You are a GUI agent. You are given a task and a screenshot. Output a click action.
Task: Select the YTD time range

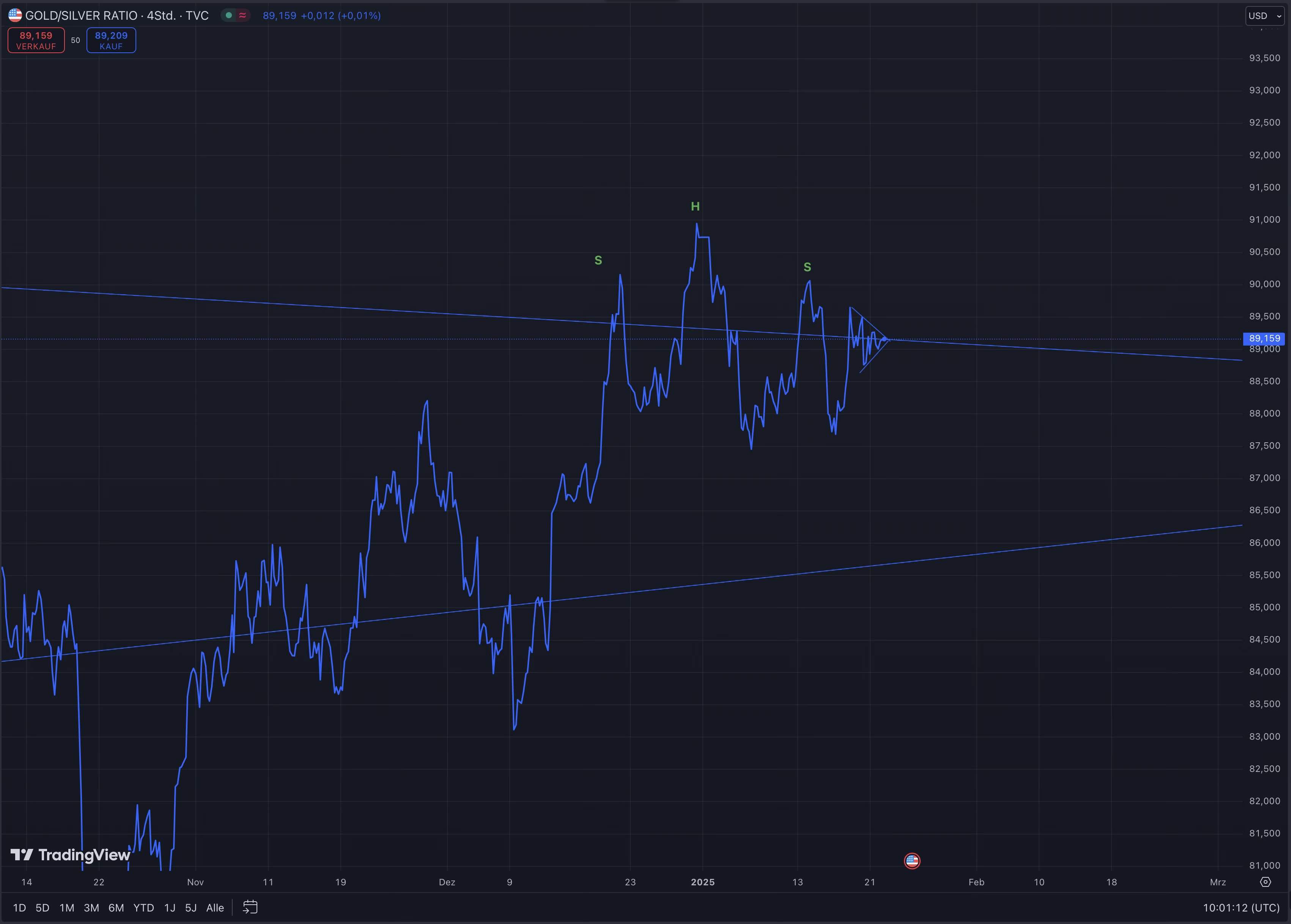point(143,907)
